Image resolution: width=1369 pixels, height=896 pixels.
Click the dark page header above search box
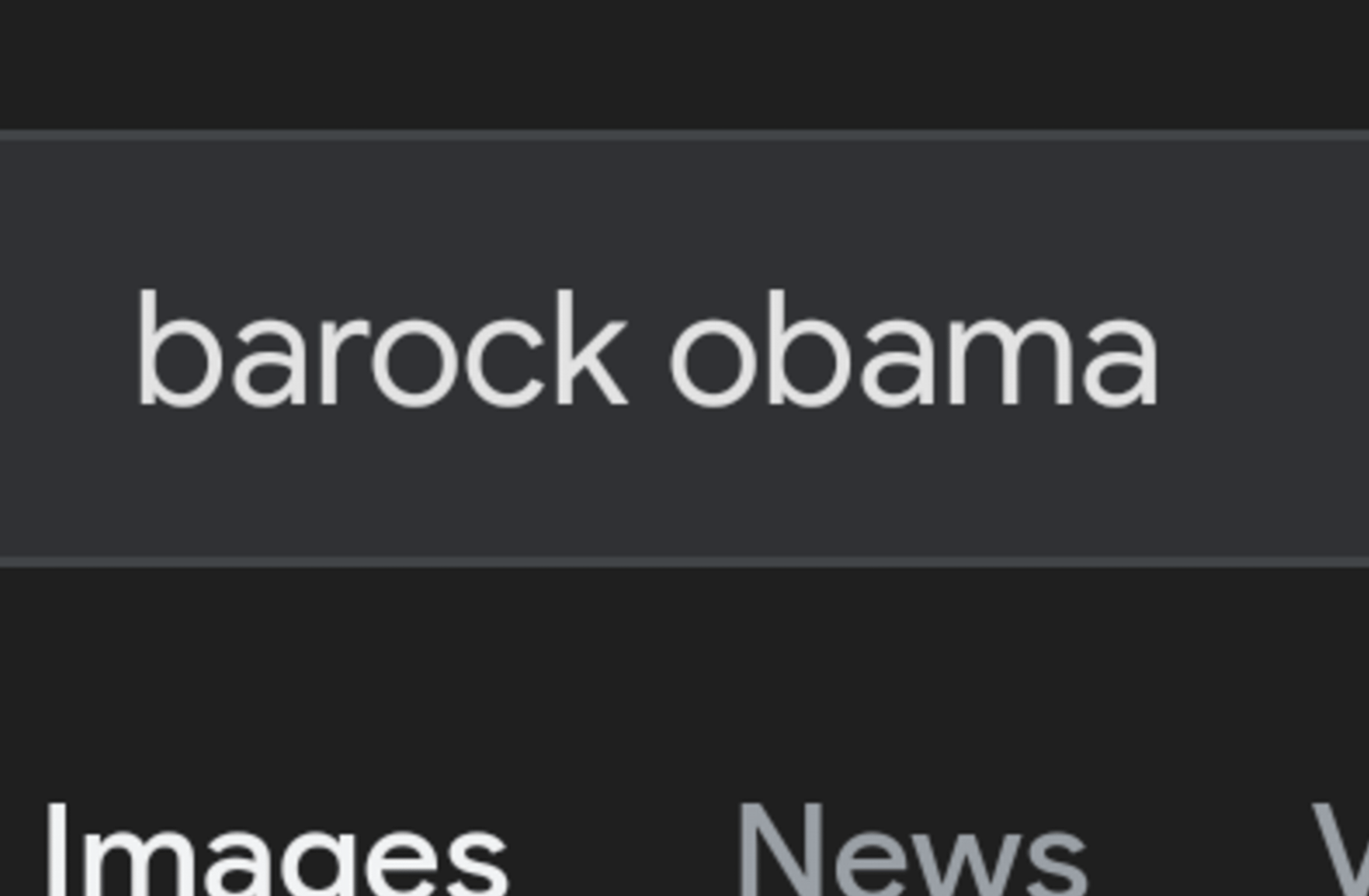point(684,63)
